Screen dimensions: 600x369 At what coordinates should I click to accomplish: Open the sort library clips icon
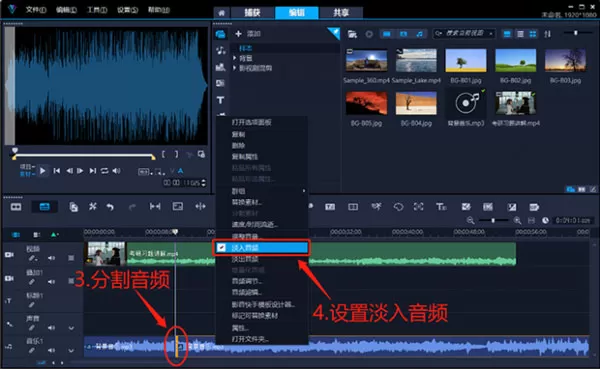548,34
